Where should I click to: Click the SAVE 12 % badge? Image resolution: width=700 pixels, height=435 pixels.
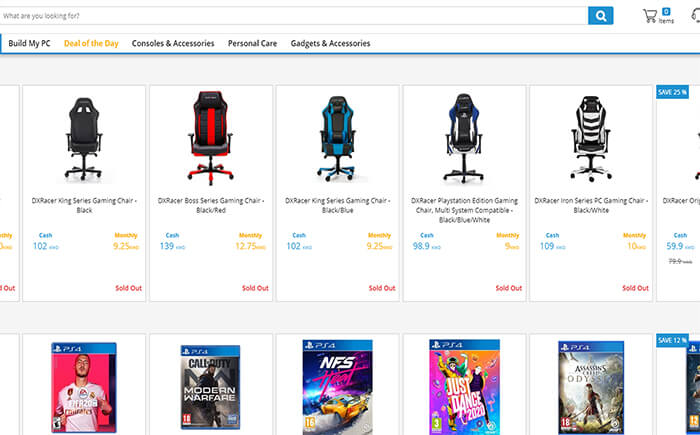pos(672,340)
